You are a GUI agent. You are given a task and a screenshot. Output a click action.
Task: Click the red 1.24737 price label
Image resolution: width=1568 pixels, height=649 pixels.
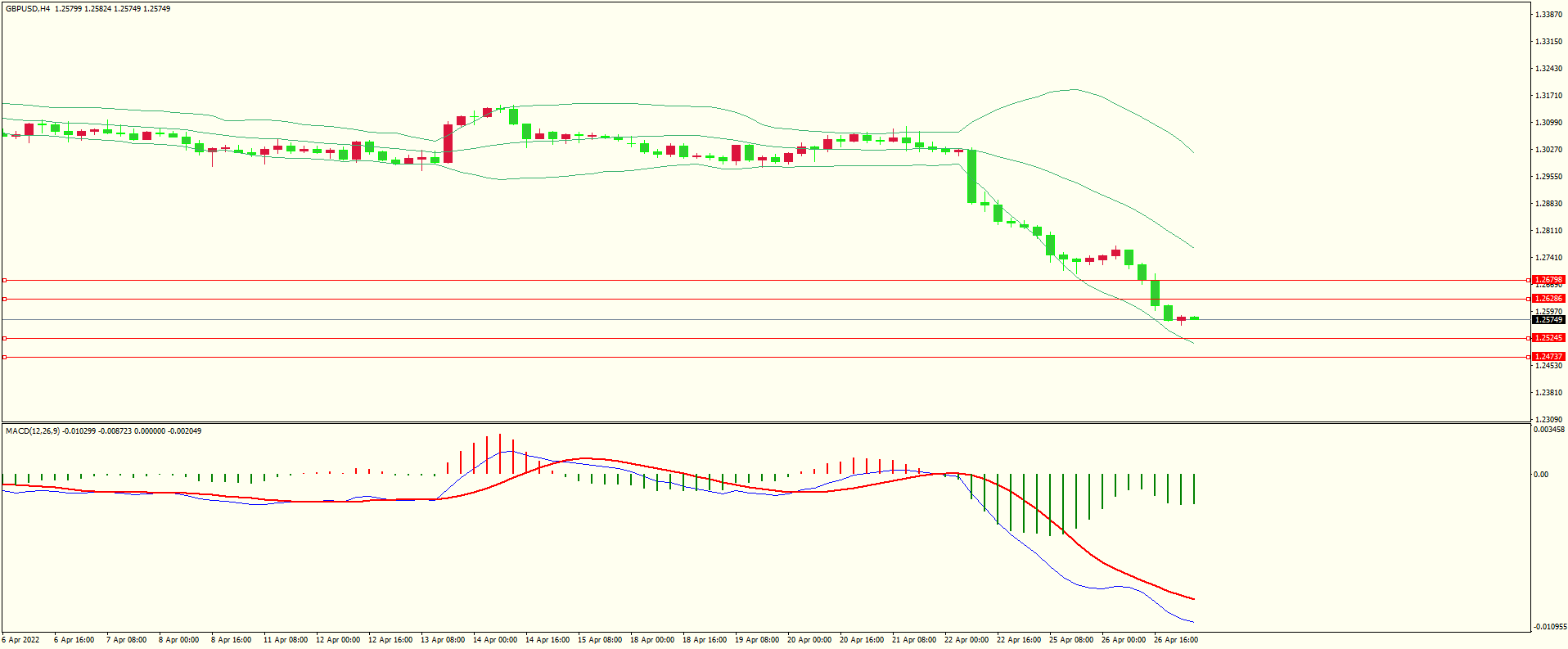tap(1548, 357)
